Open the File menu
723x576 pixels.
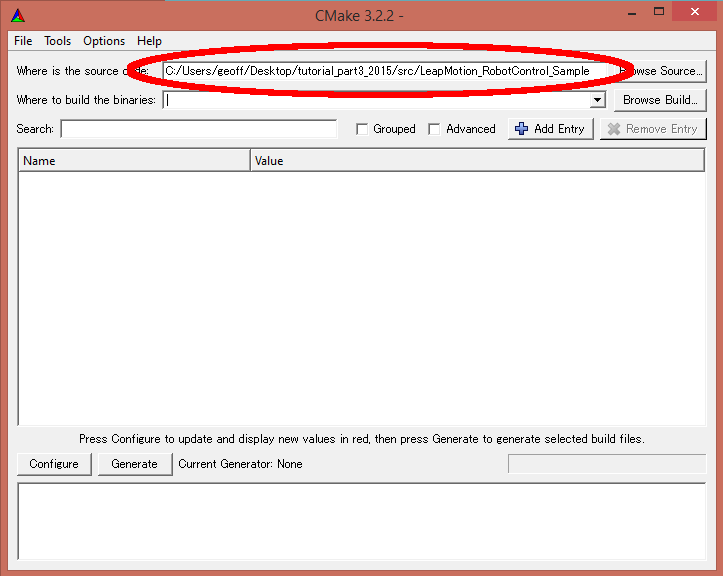[x=23, y=41]
